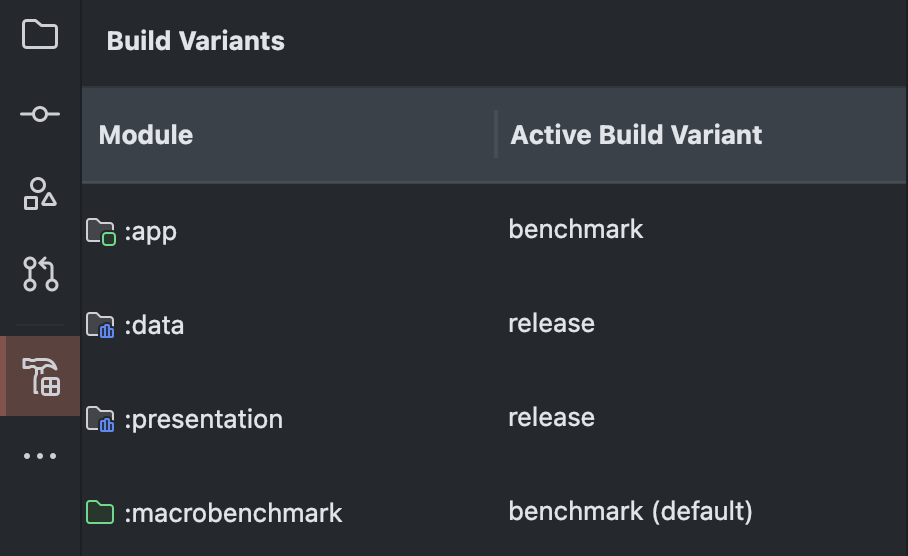The height and width of the screenshot is (556, 908).
Task: Click the :macrobenchmark green folder icon
Action: pos(100,513)
